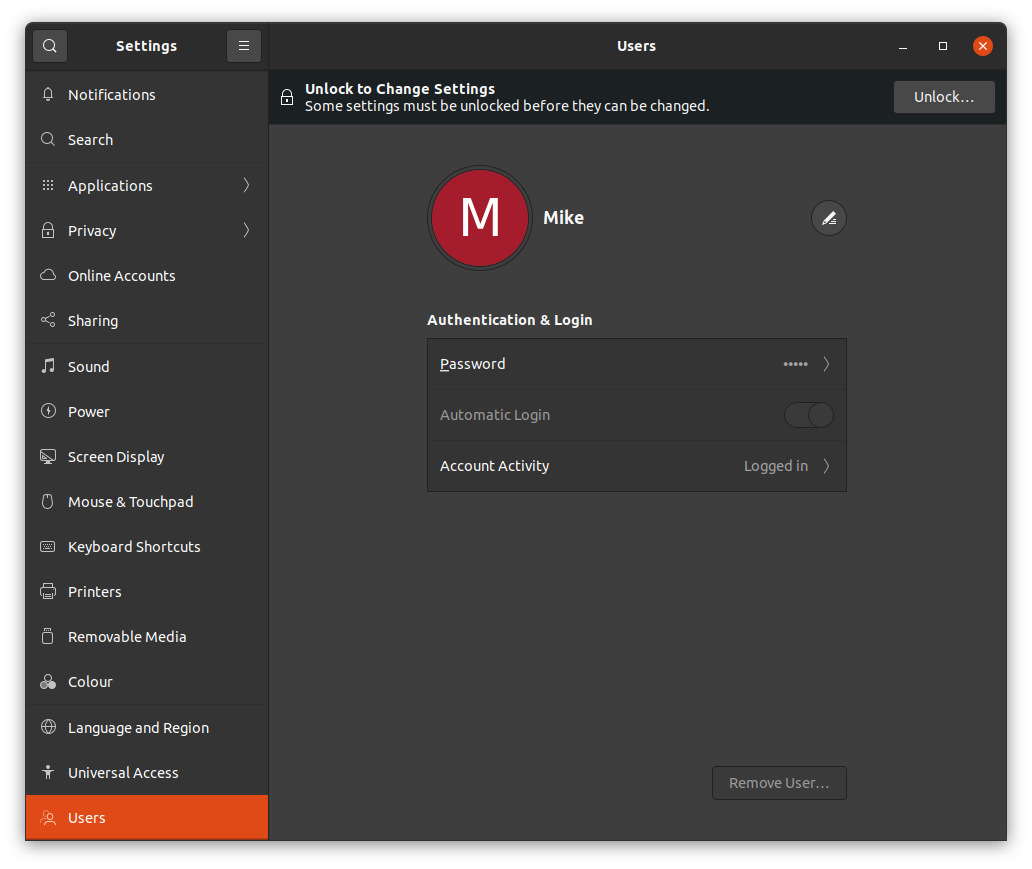Image resolution: width=1032 pixels, height=869 pixels.
Task: Go to Universal Access settings
Action: point(123,773)
